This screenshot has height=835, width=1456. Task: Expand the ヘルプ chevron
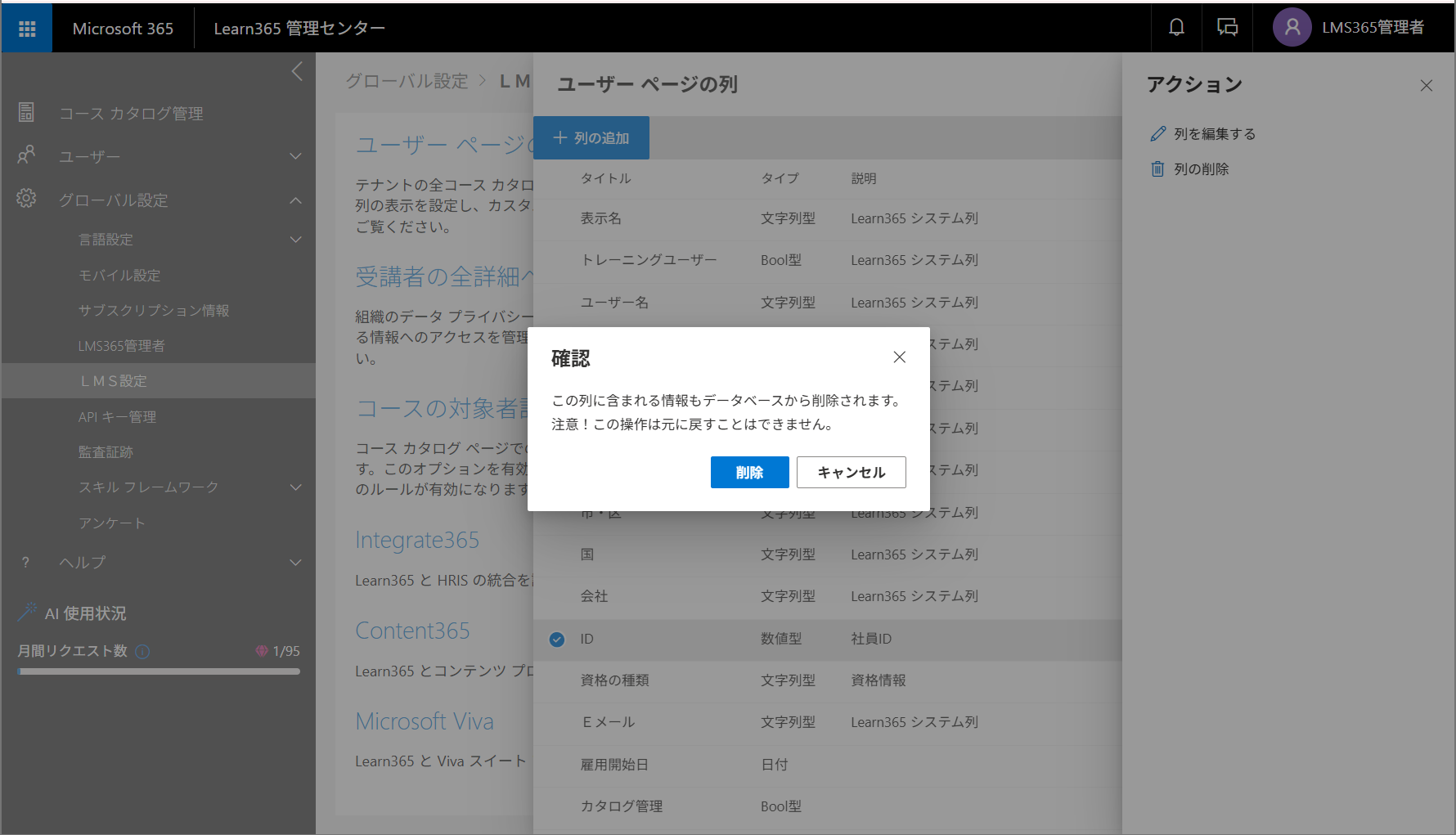point(296,563)
